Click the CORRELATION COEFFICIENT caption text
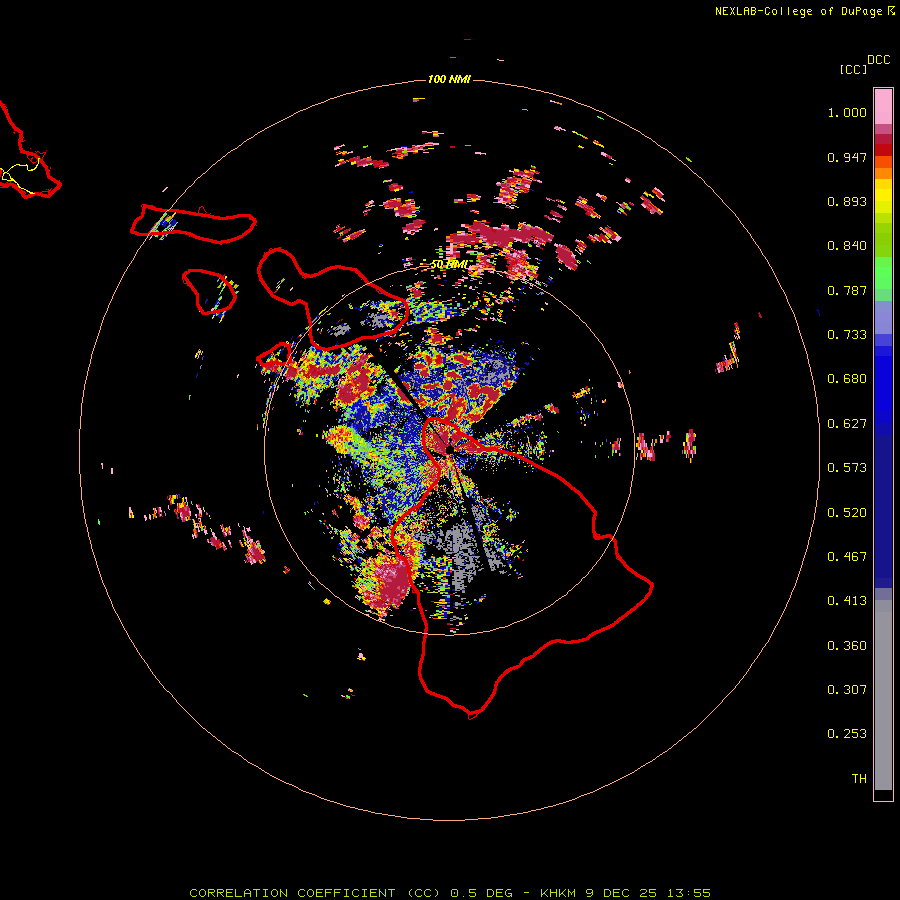900x900 pixels. click(292, 893)
